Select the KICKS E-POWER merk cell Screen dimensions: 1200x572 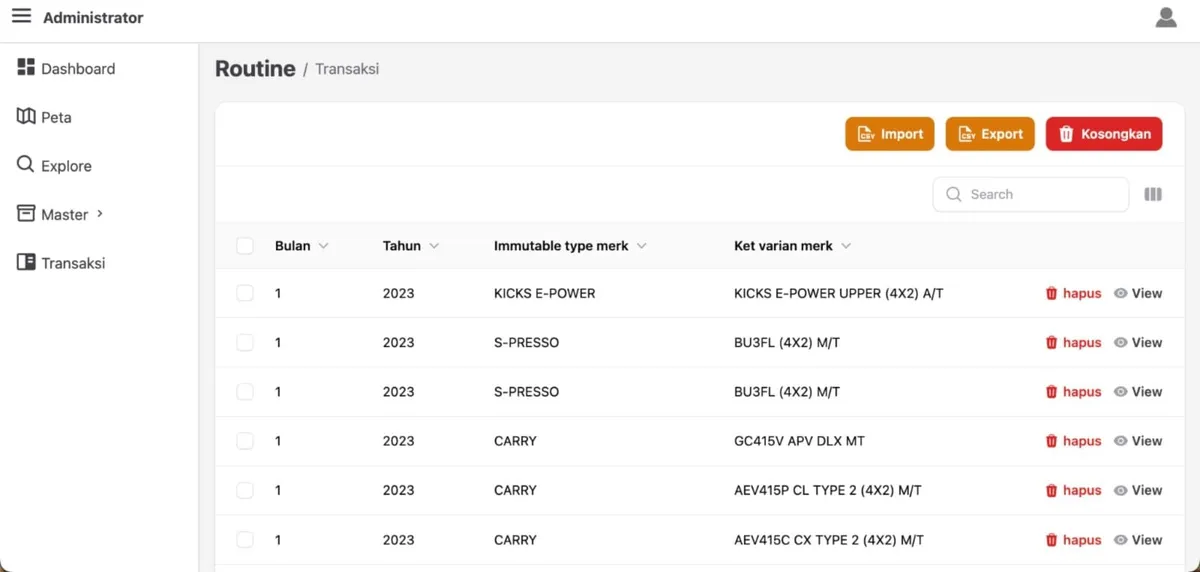point(545,293)
